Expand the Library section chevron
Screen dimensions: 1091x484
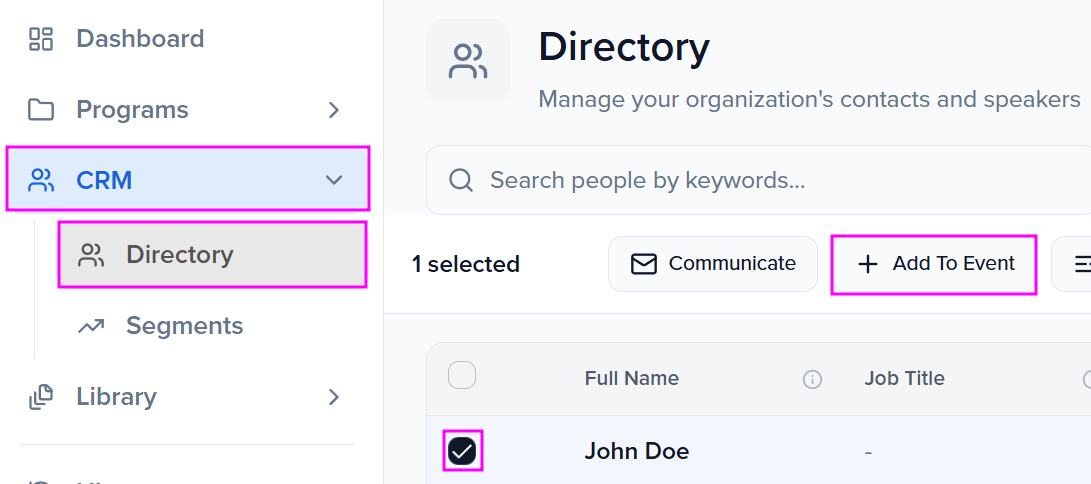334,397
